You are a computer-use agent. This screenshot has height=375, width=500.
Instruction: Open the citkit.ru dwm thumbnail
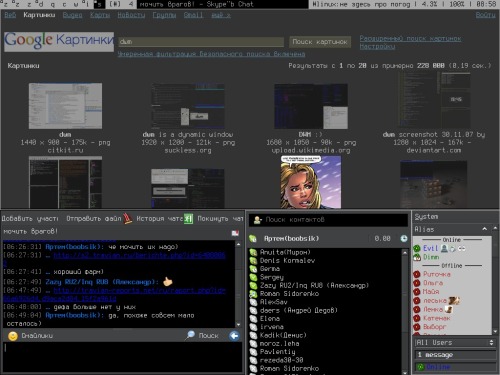pyautogui.click(x=65, y=106)
